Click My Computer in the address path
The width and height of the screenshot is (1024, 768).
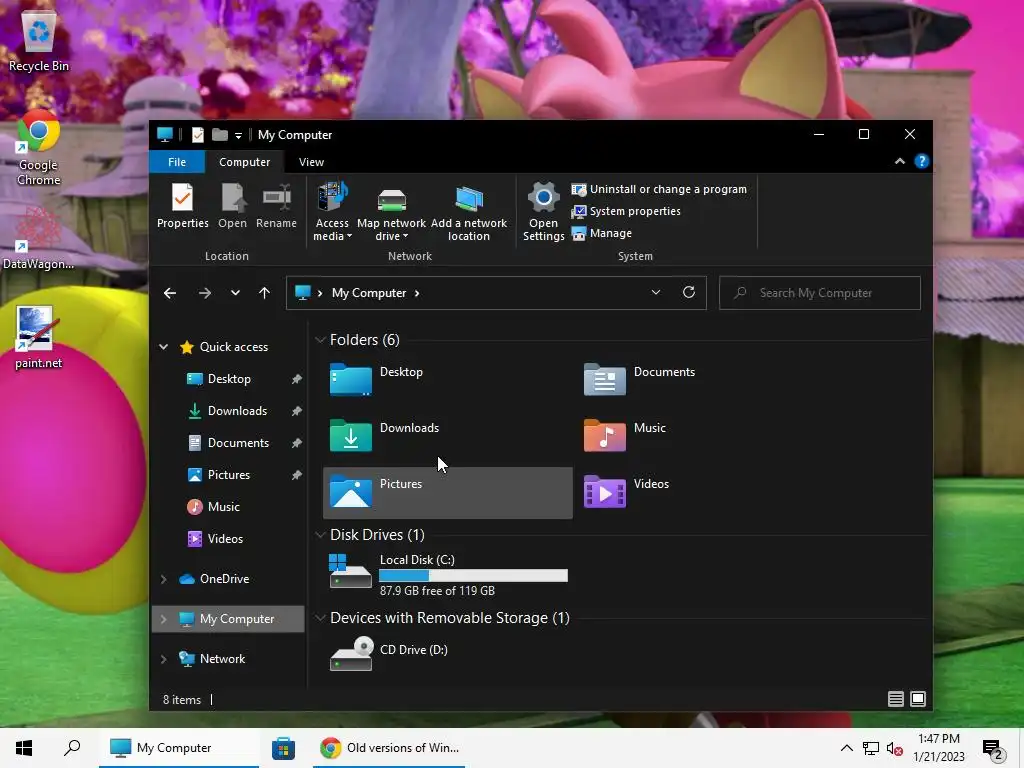click(368, 293)
